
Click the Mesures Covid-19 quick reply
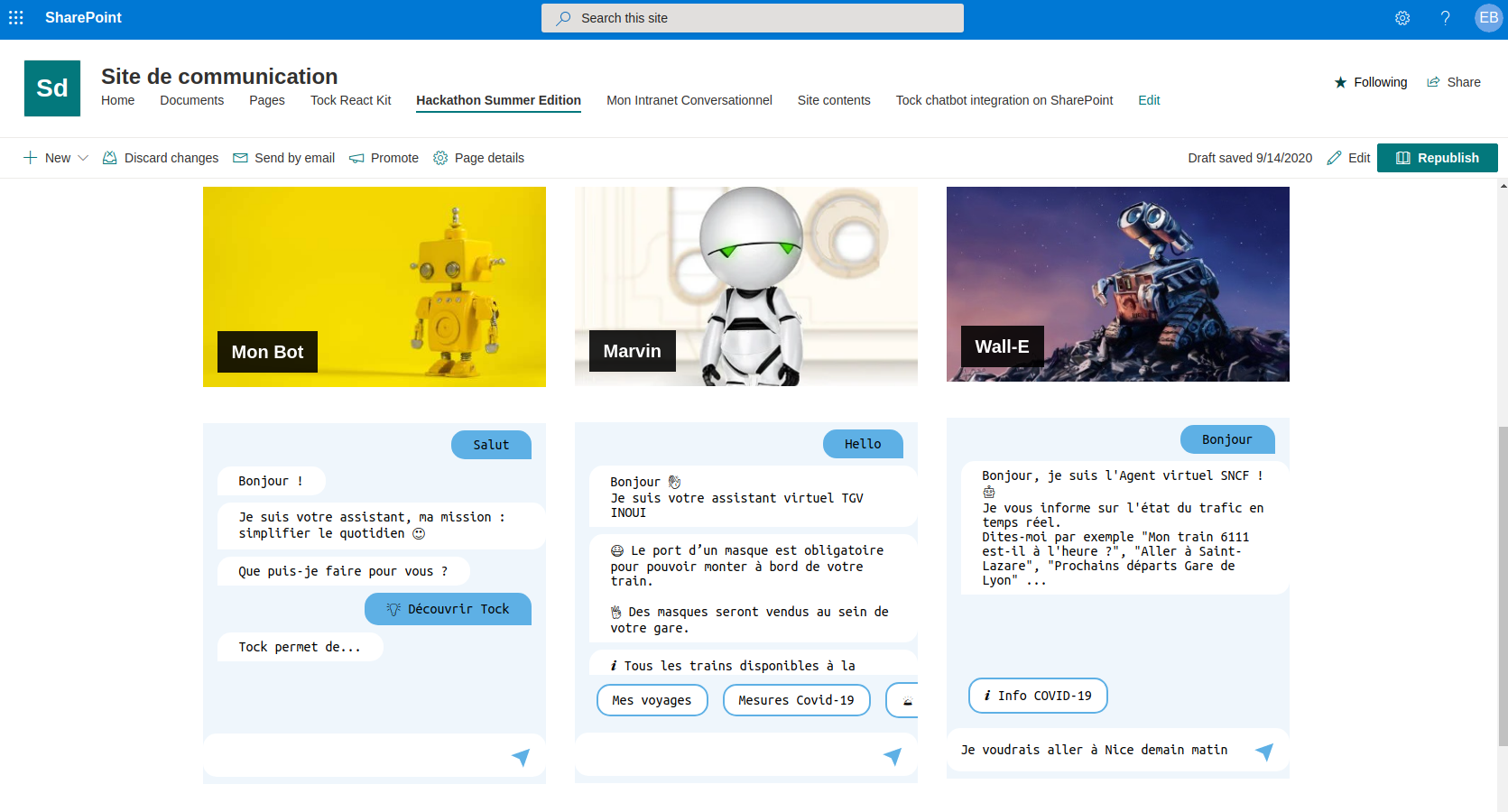(796, 700)
